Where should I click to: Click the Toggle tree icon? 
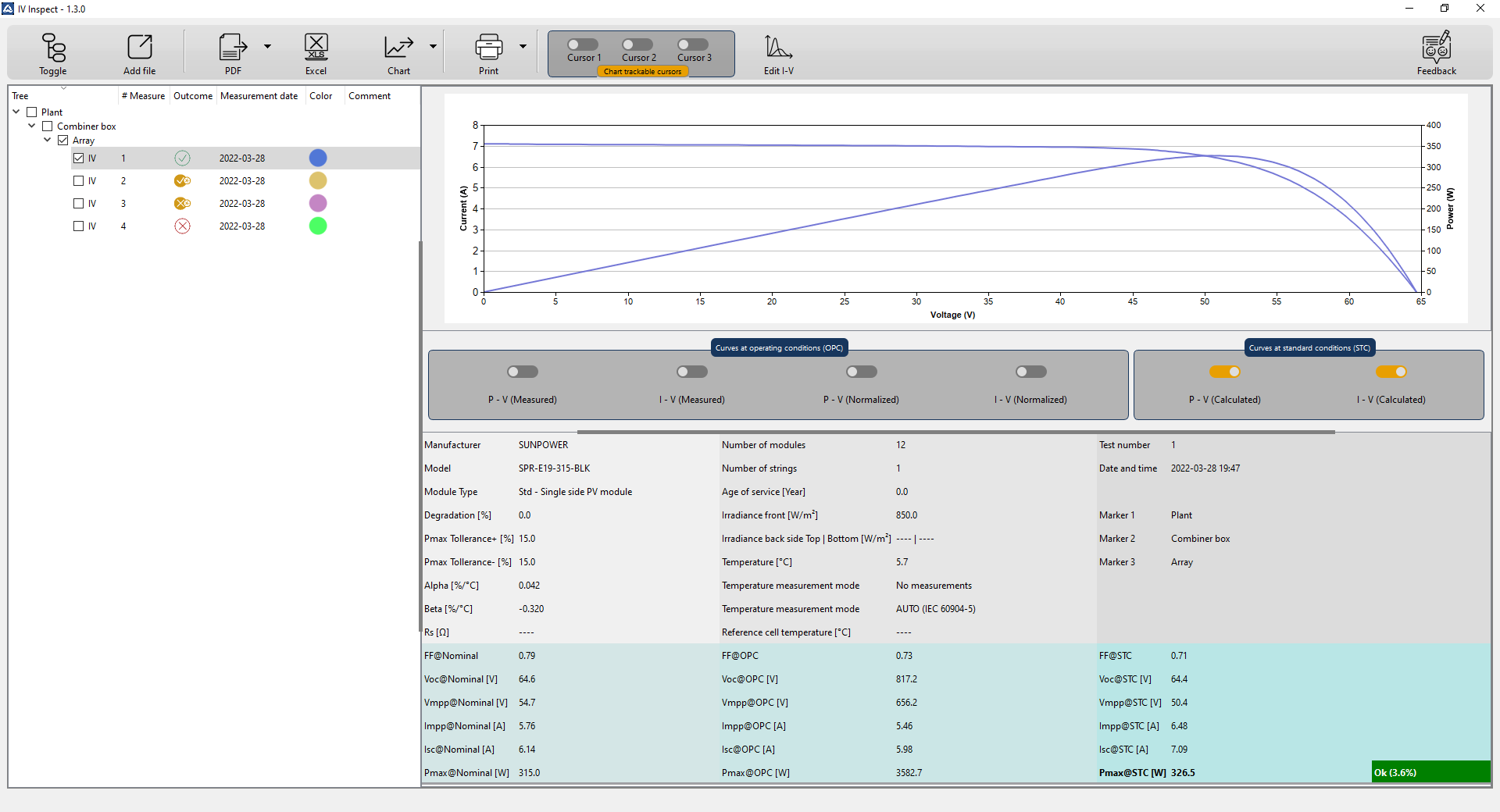click(53, 48)
